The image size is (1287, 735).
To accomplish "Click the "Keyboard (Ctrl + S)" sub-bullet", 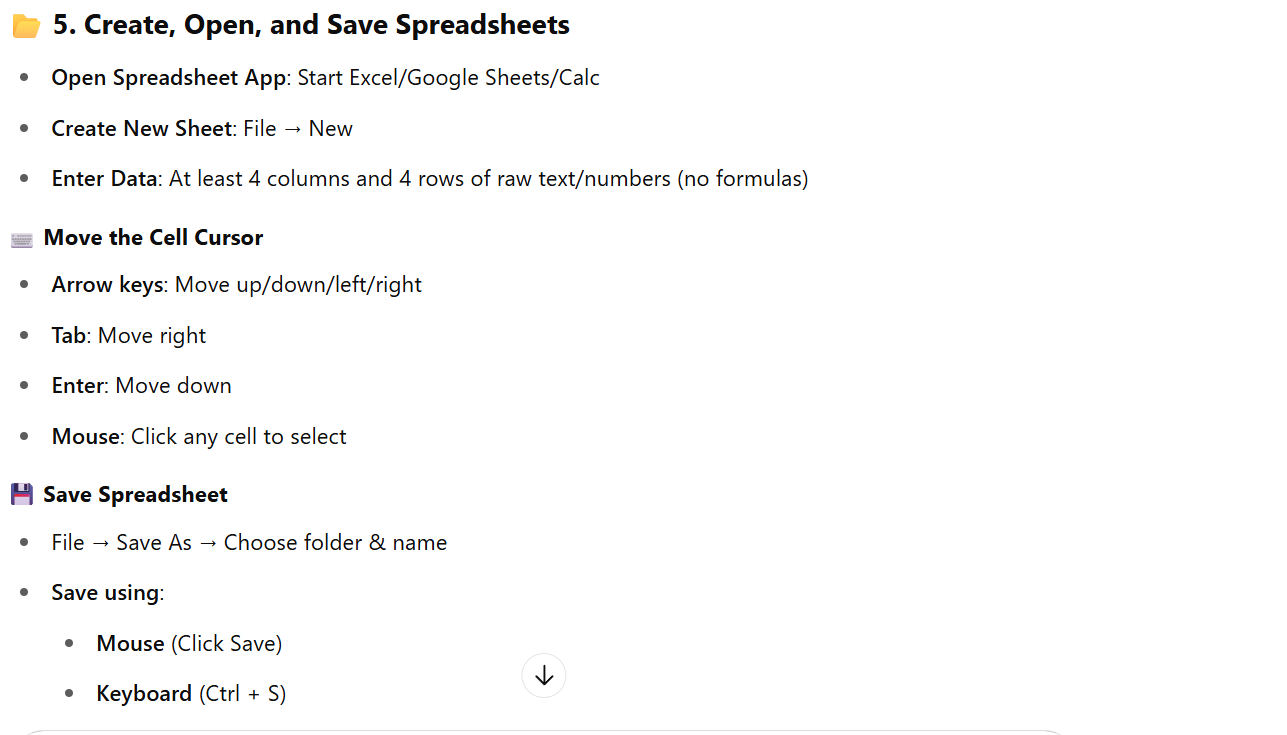I will [191, 694].
